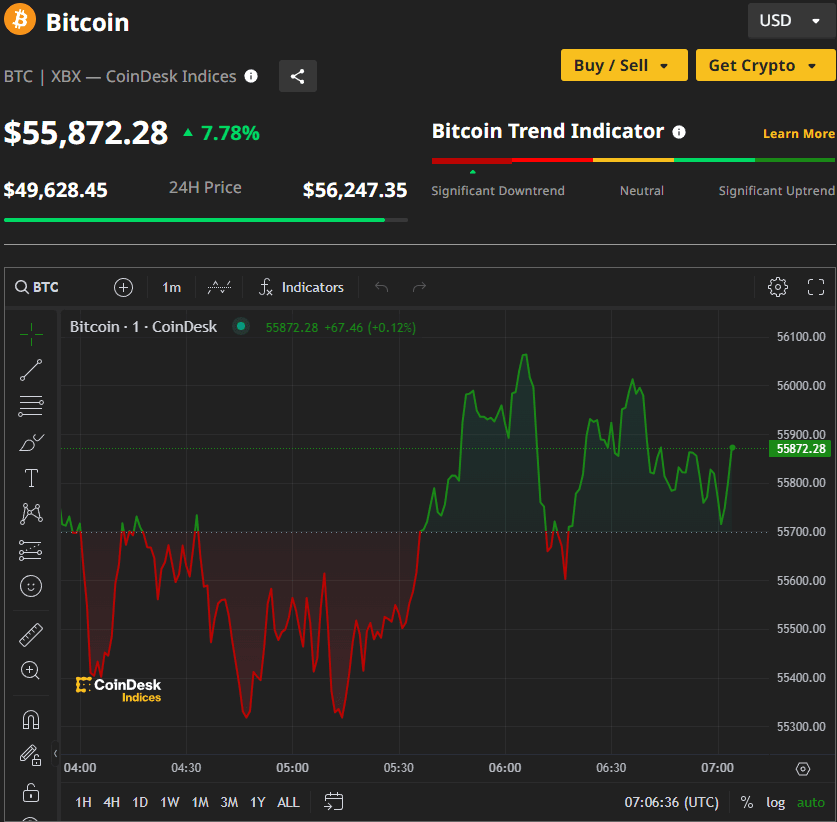
Task: Select the ruler measure tool
Action: coord(31,635)
